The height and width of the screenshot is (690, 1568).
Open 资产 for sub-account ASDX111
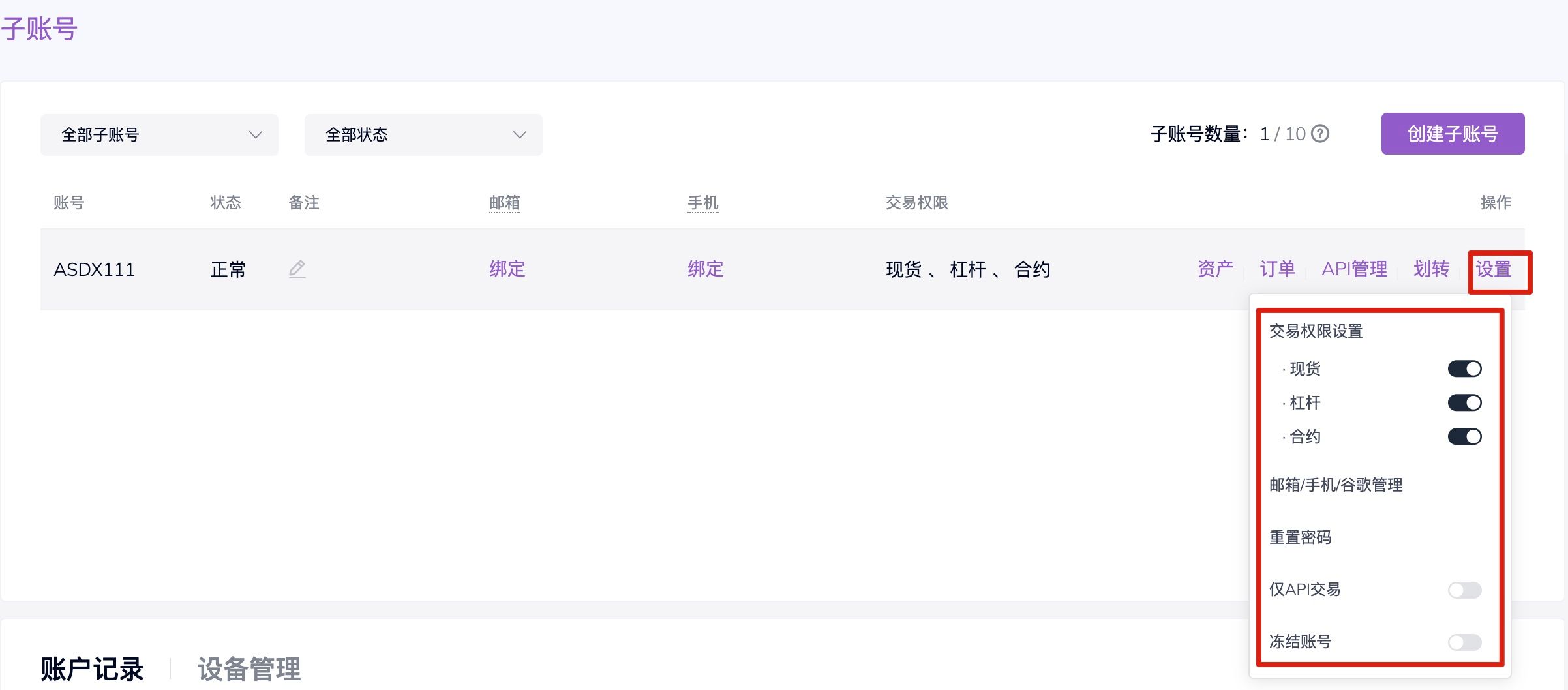point(1215,269)
